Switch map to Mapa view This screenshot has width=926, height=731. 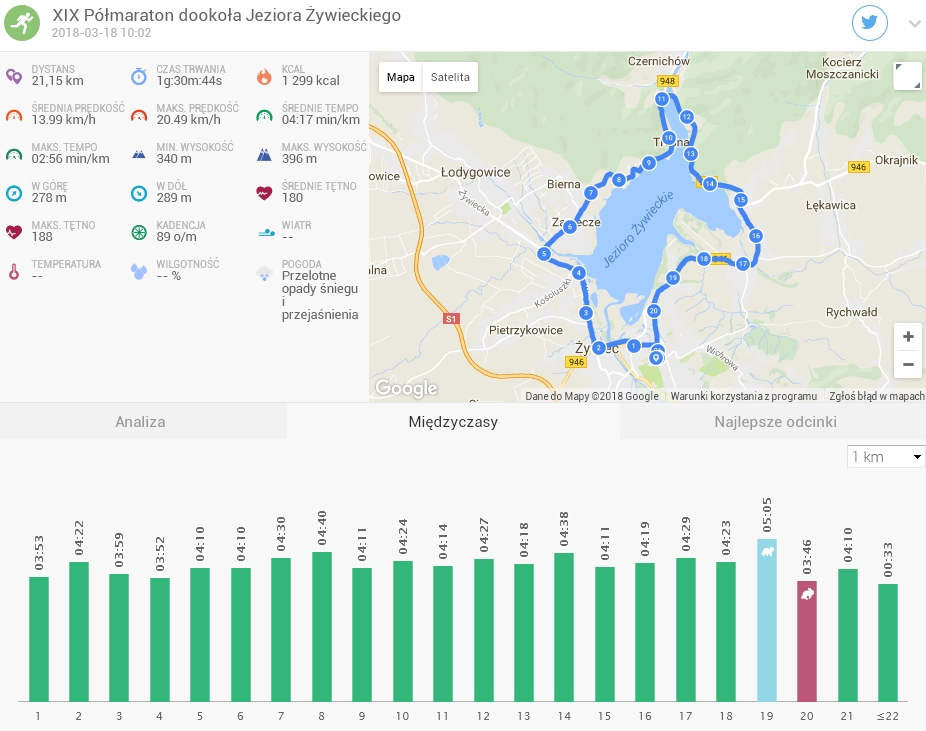401,77
